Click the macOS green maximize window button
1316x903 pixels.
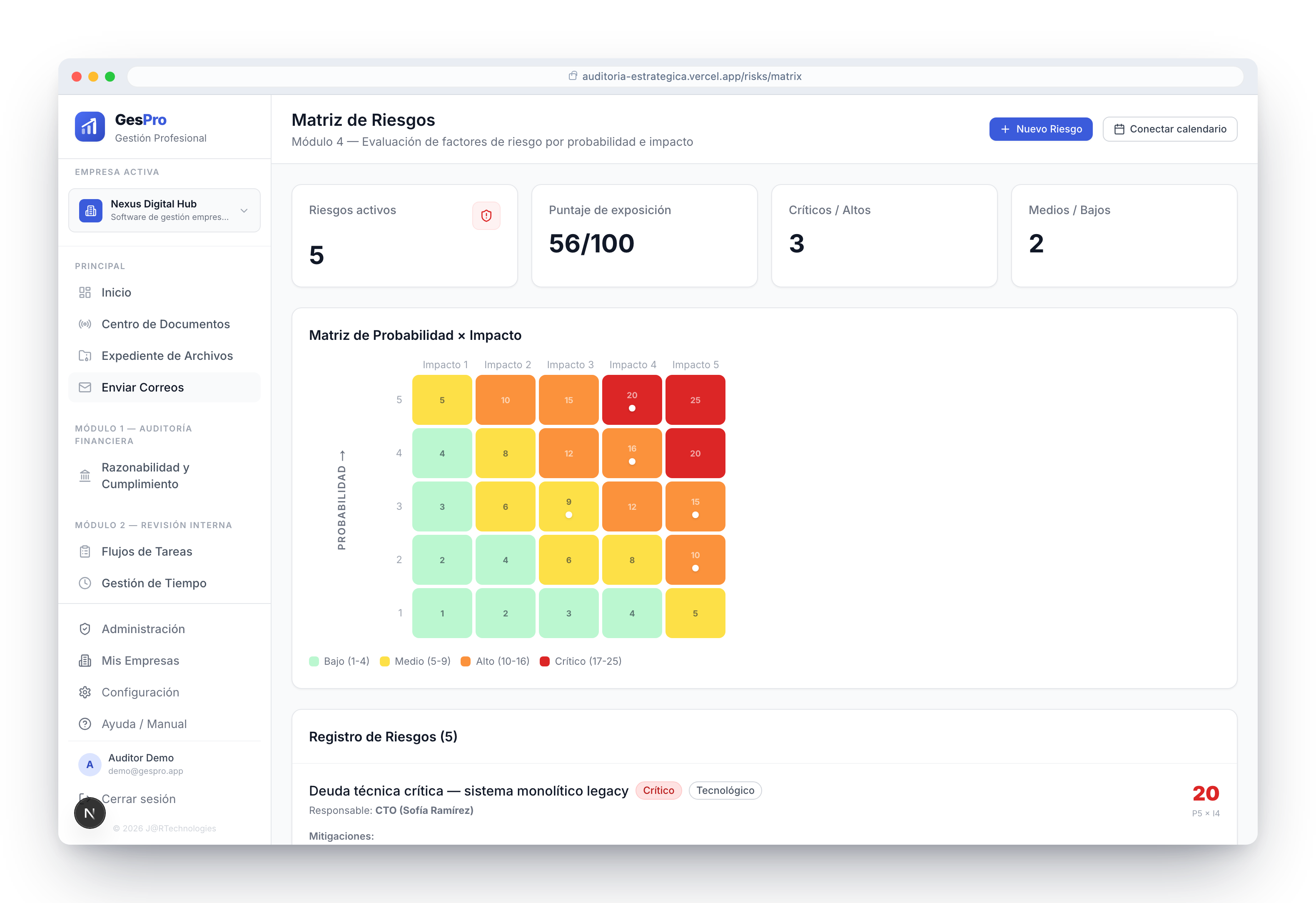point(110,77)
